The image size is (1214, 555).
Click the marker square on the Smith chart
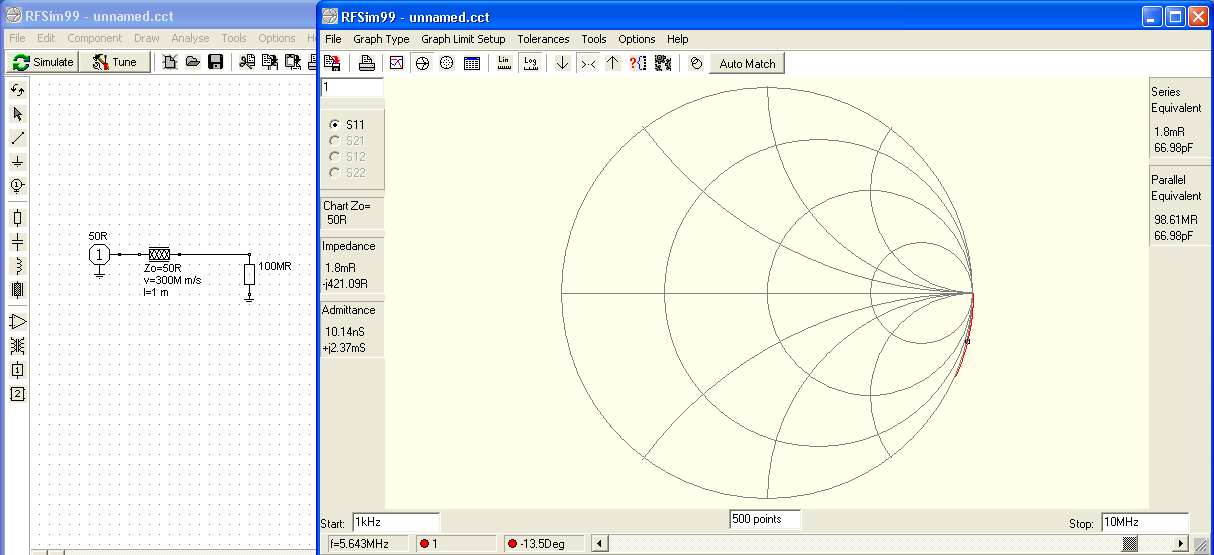tap(967, 341)
